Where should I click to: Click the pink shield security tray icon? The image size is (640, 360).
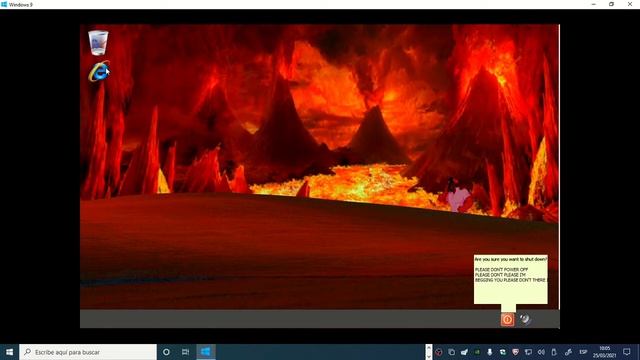pyautogui.click(x=516, y=352)
